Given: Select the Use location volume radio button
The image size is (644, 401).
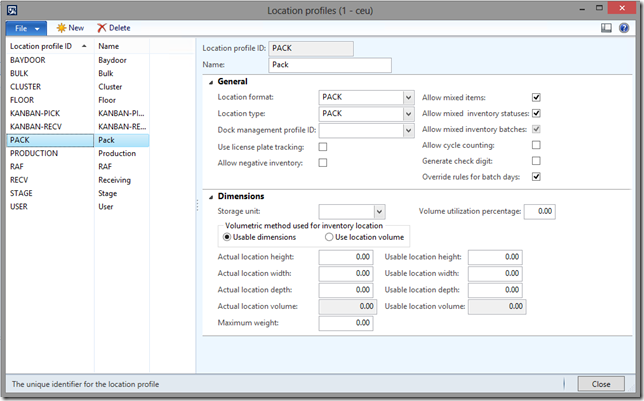Looking at the screenshot, I should click(x=330, y=237).
